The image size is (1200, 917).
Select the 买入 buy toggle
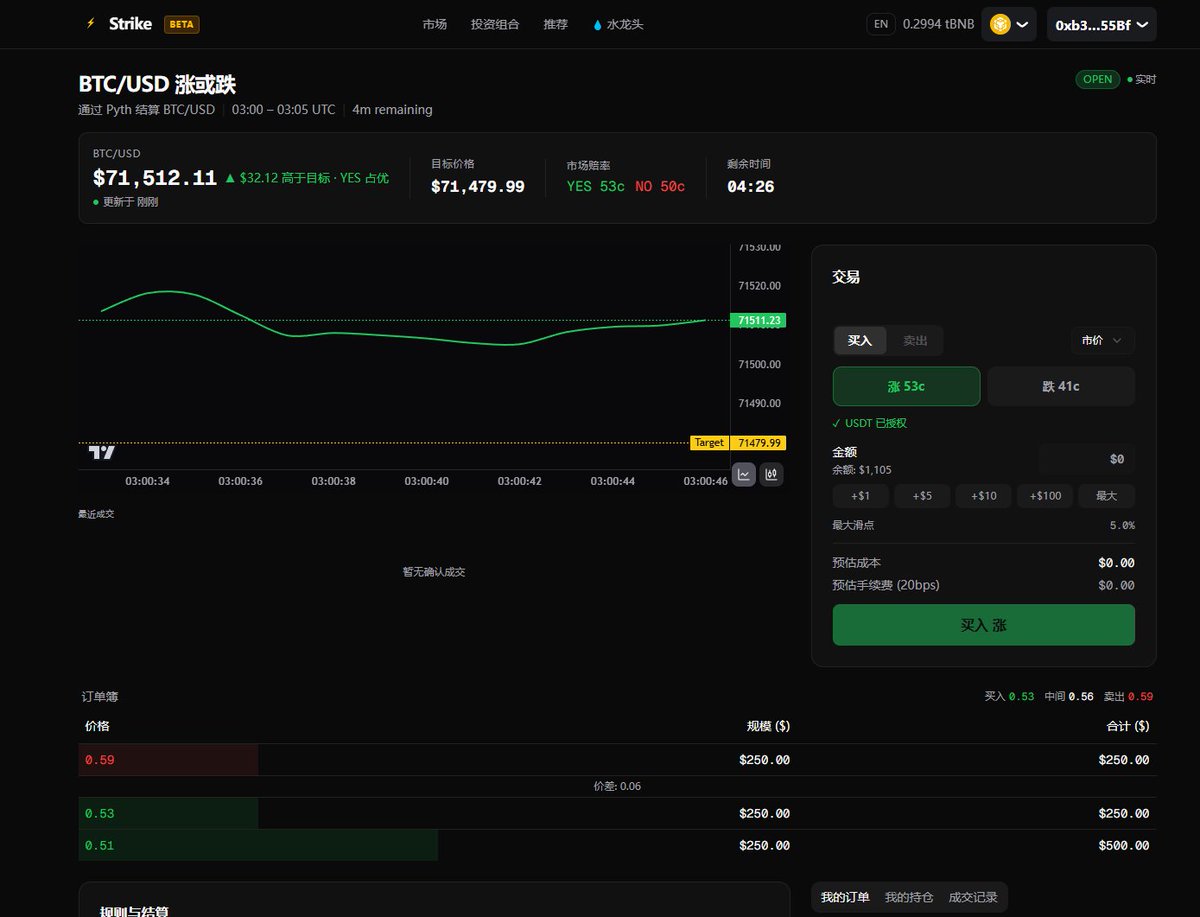pos(860,341)
